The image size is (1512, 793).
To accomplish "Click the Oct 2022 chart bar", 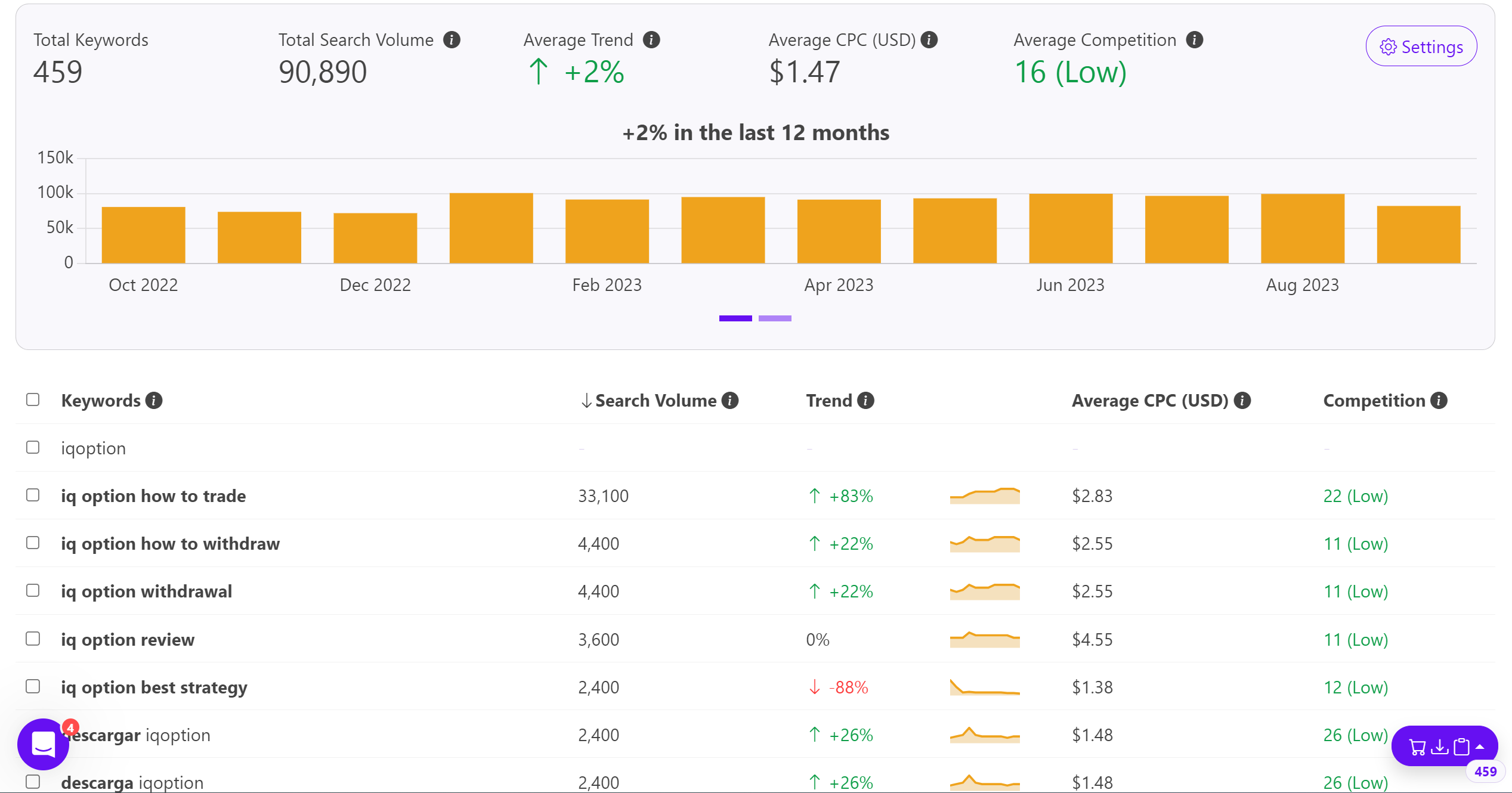I will coord(143,235).
